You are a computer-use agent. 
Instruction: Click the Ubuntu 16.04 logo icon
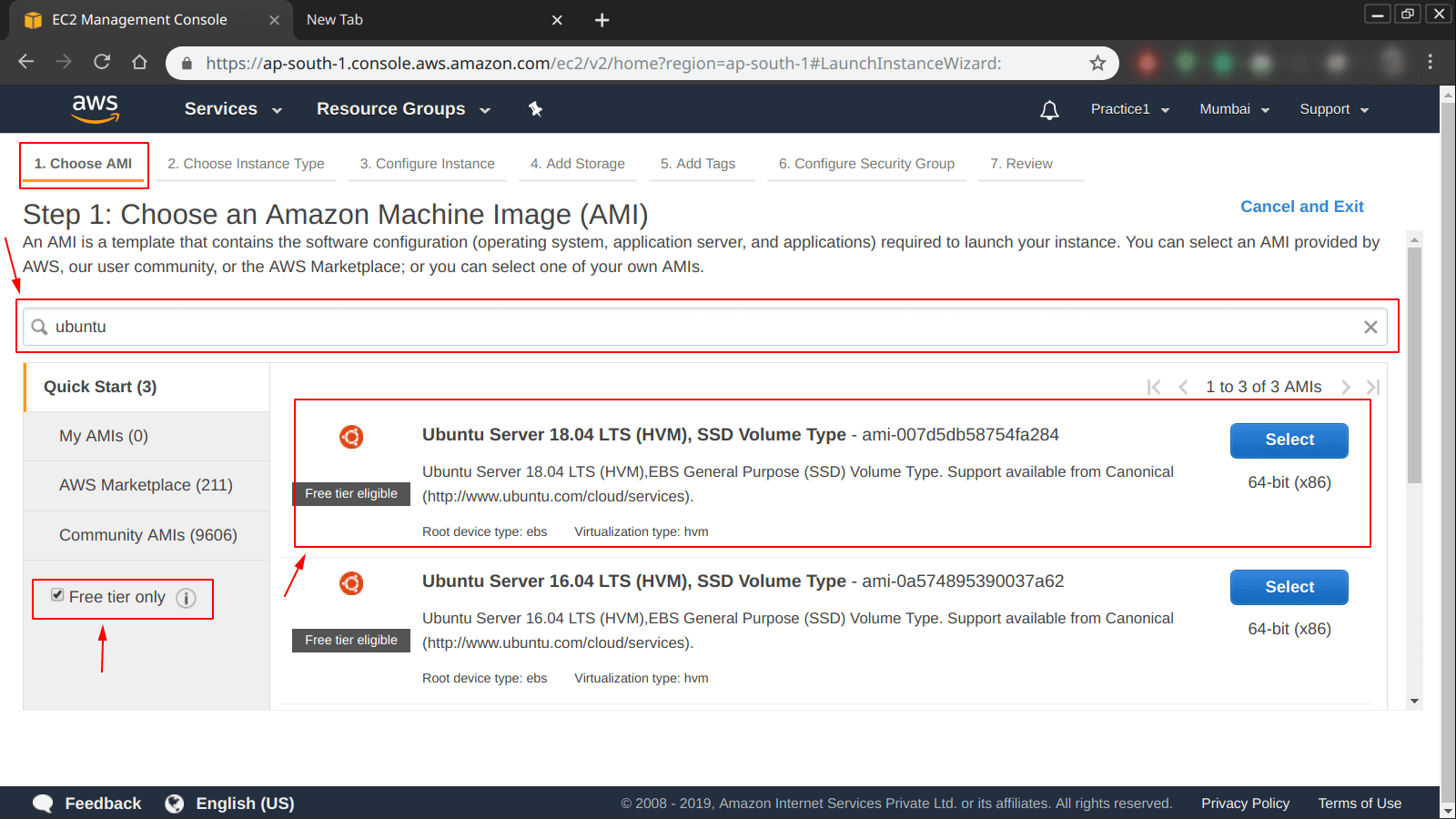click(x=351, y=583)
